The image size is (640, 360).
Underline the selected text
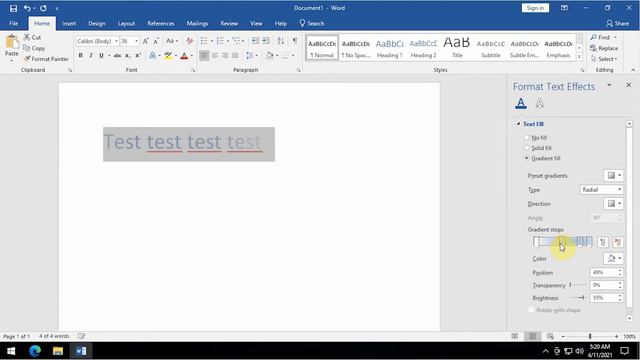(101, 56)
